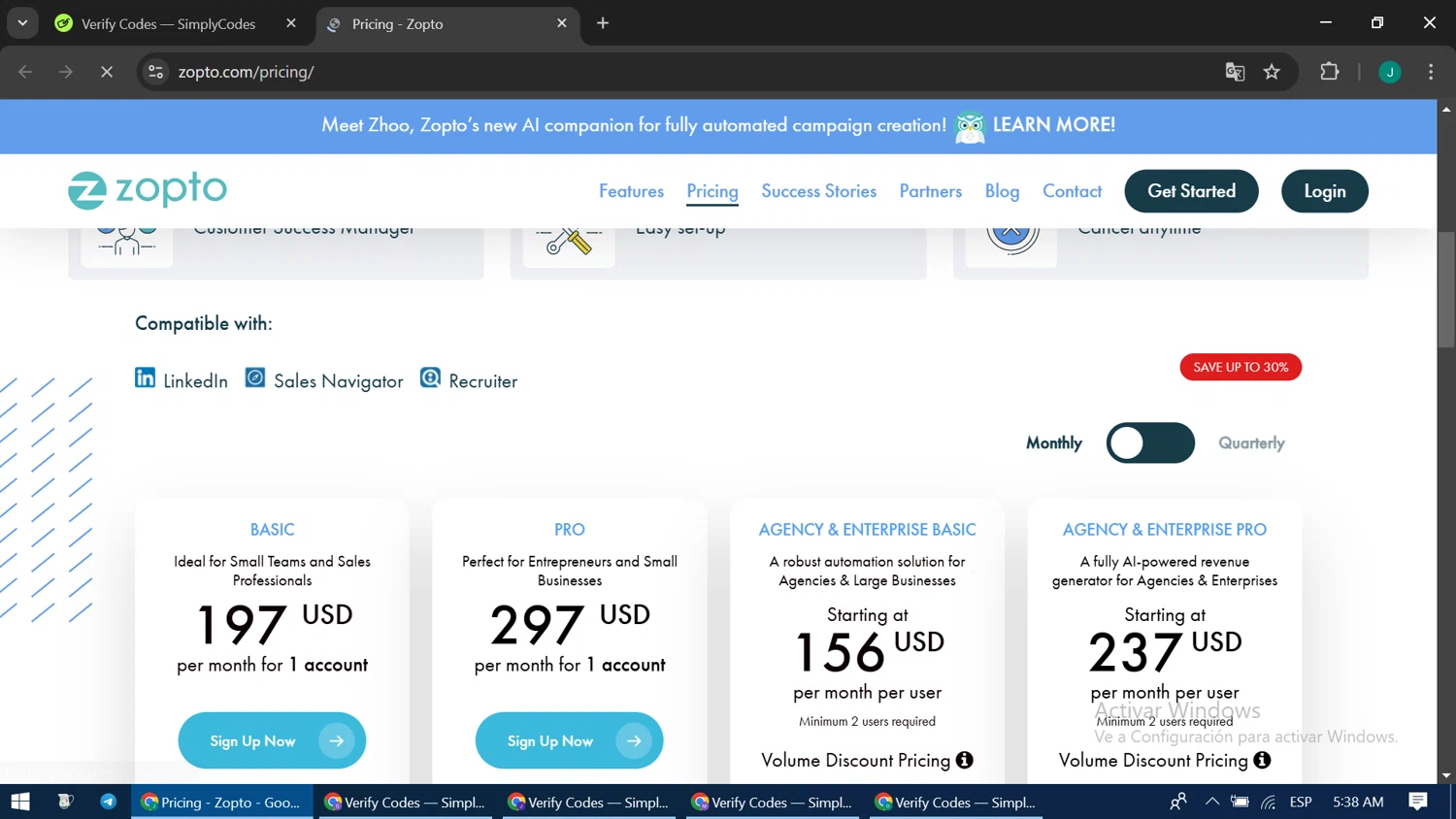Open the Wi-Fi network tray icon
The width and height of the screenshot is (1456, 819).
pos(1268,802)
